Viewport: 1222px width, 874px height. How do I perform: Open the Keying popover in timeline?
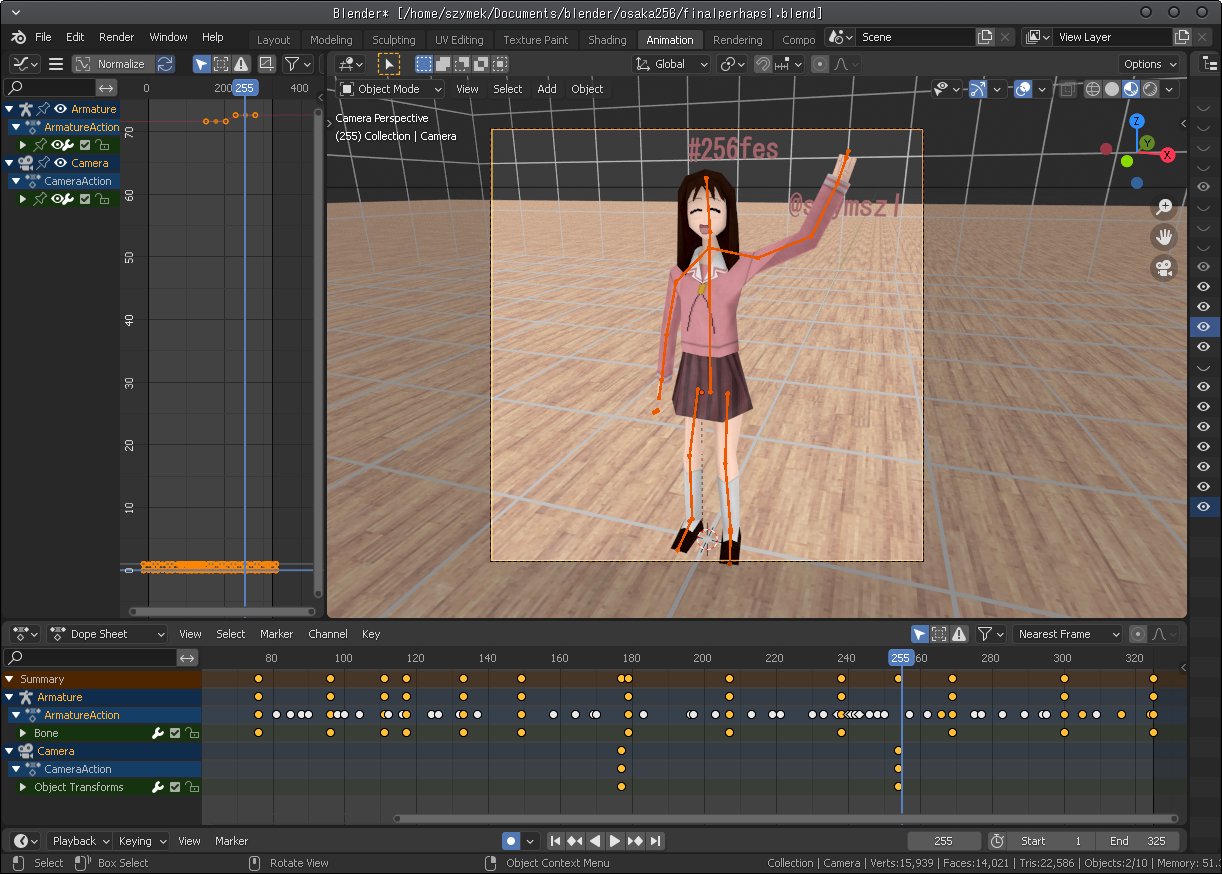pos(141,841)
